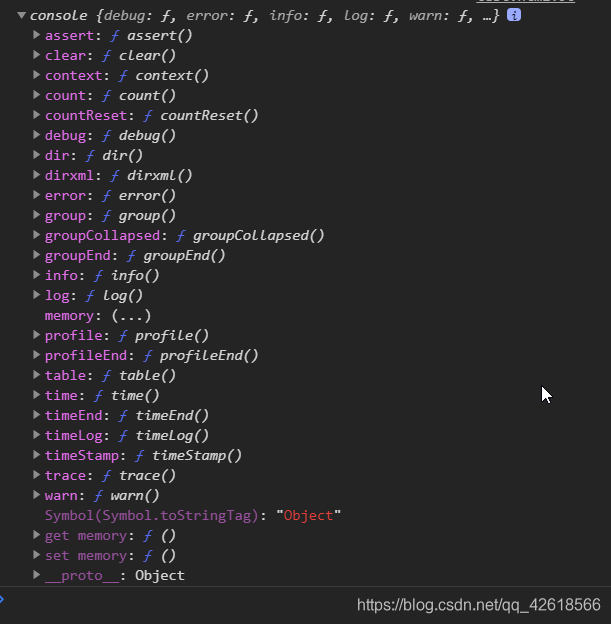Expand the timeEnd function entry
Image resolution: width=611 pixels, height=624 pixels.
[x=36, y=415]
